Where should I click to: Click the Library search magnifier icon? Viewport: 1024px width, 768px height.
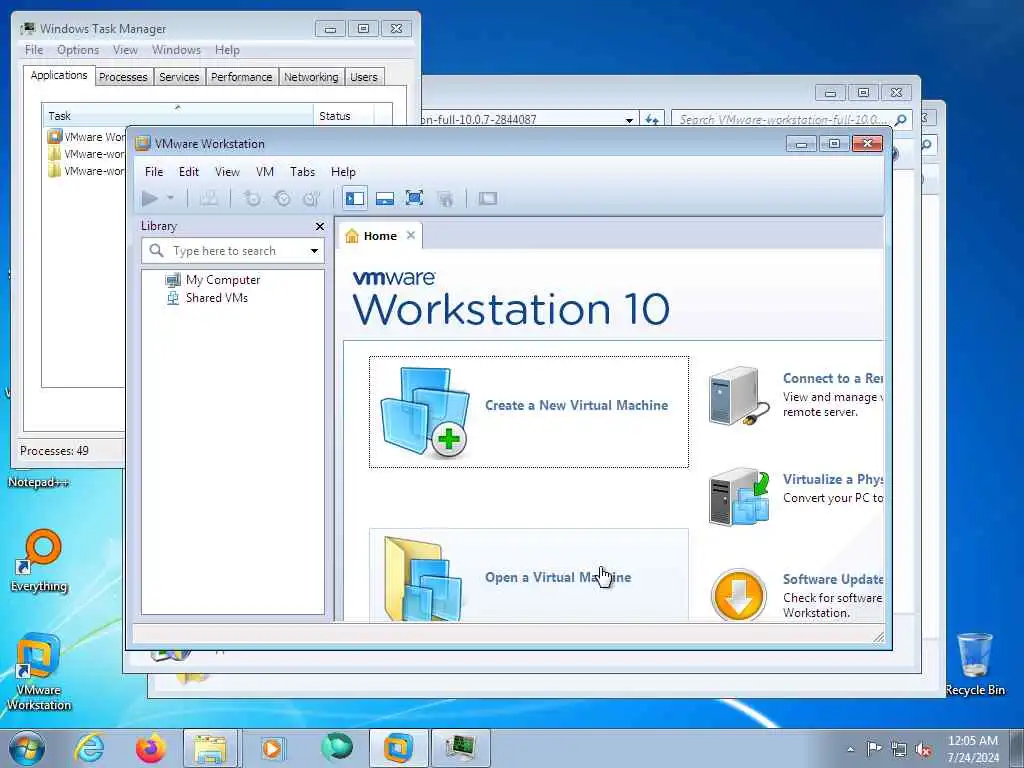pyautogui.click(x=156, y=251)
